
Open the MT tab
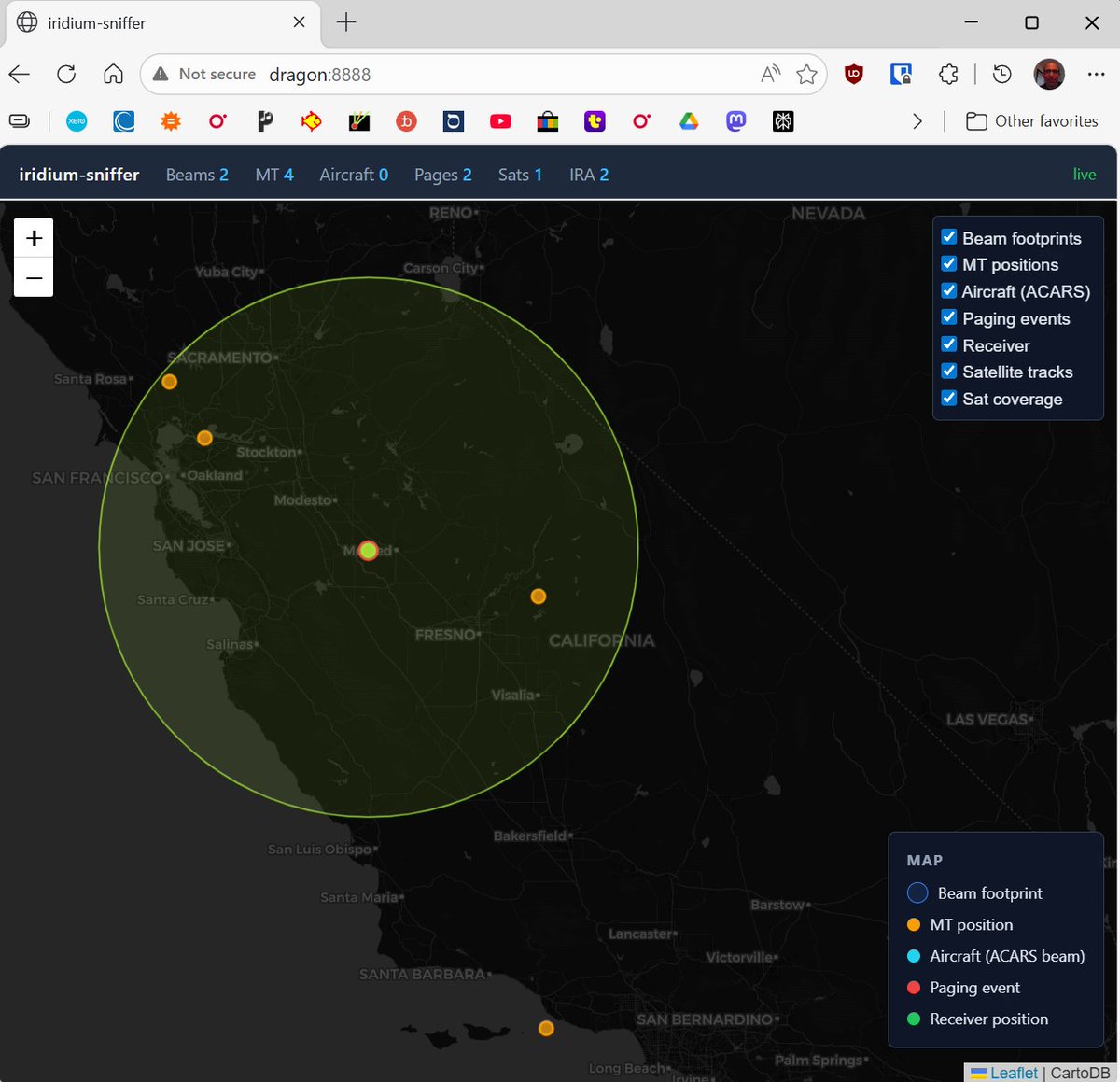point(274,175)
